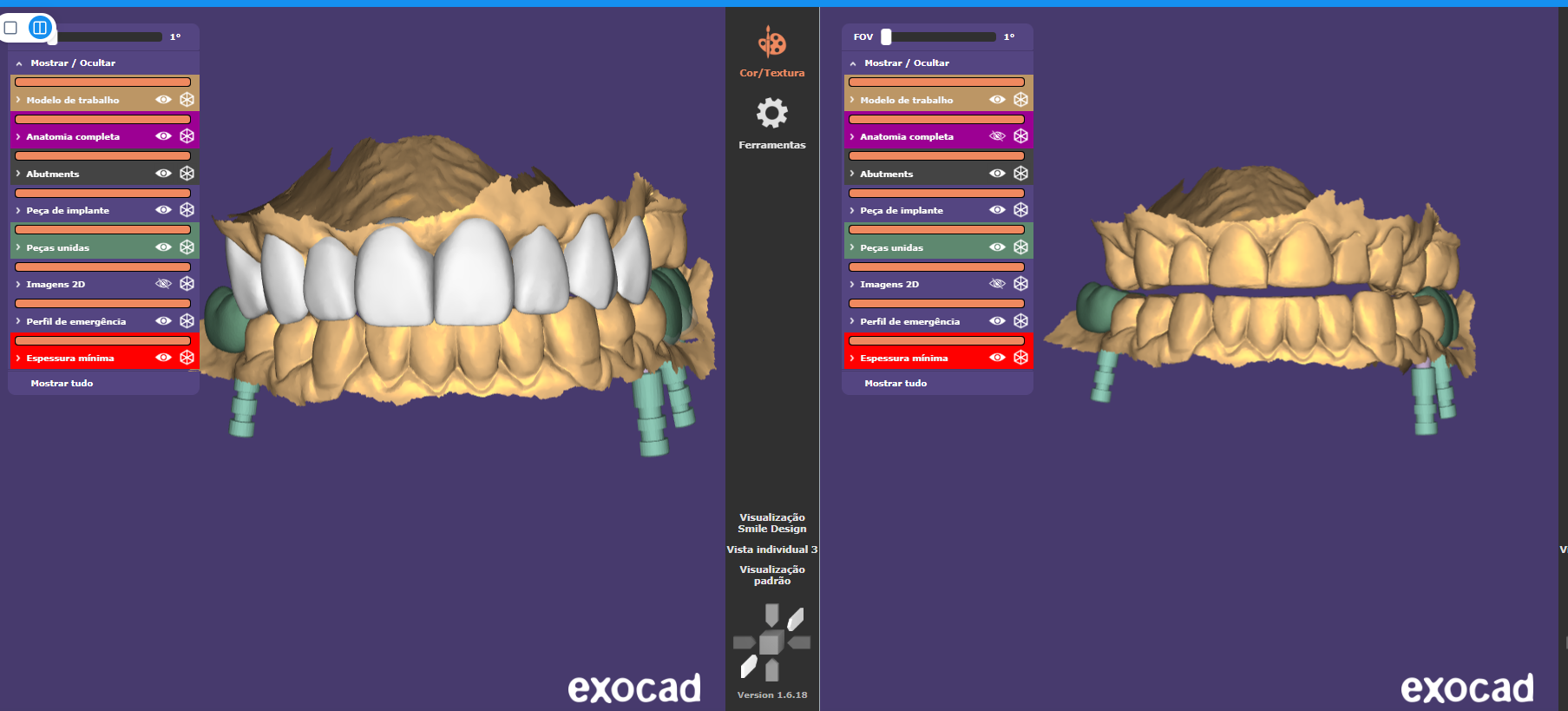
Task: Show Imagens 2D in the left panel
Action: pyautogui.click(x=163, y=284)
